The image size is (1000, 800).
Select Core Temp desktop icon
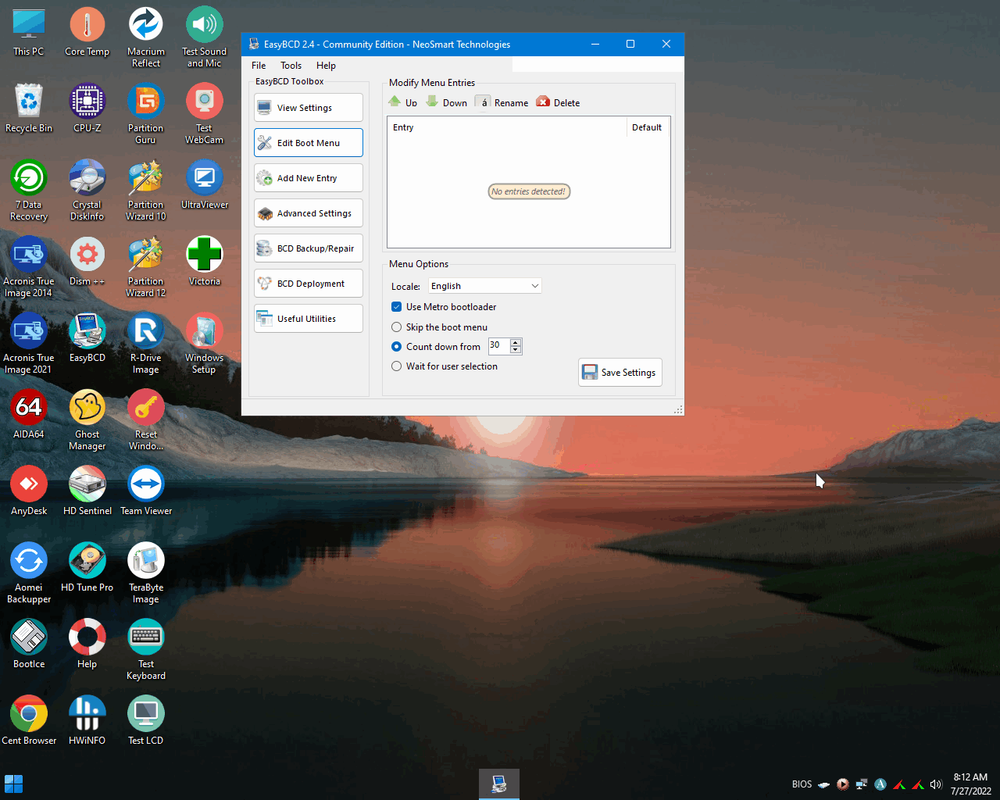pos(87,33)
